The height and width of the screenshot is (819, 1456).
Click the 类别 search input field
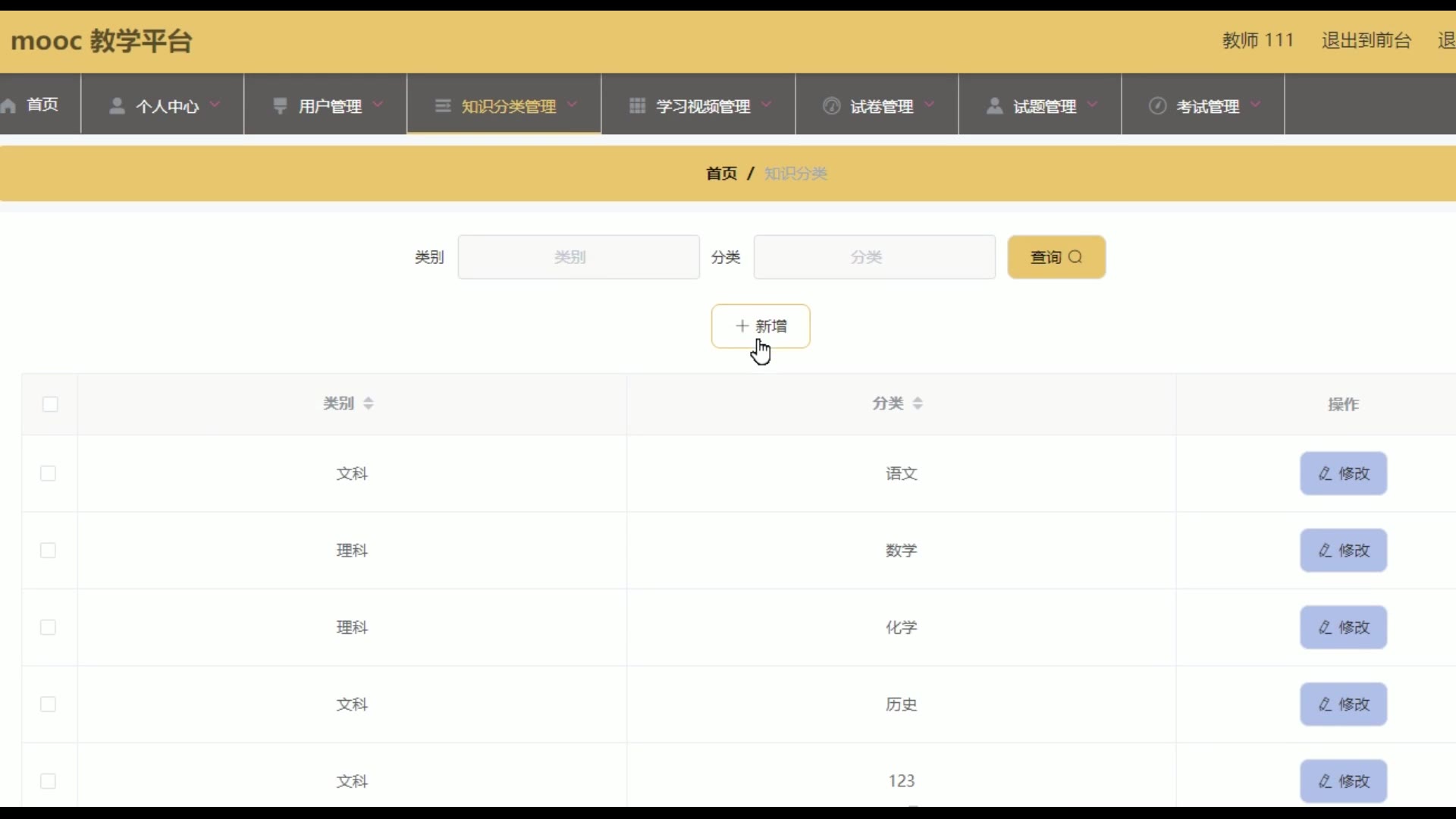pyautogui.click(x=578, y=257)
